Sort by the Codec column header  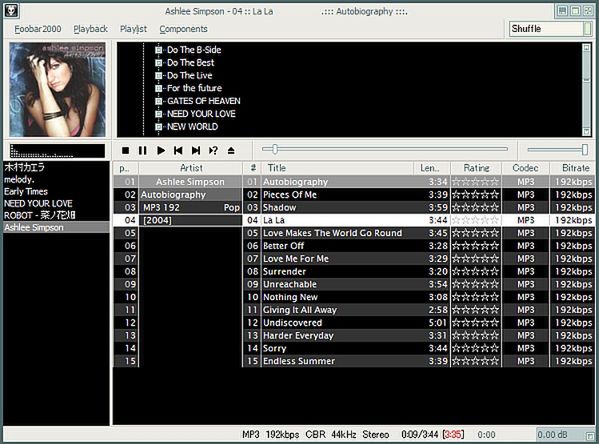click(525, 168)
